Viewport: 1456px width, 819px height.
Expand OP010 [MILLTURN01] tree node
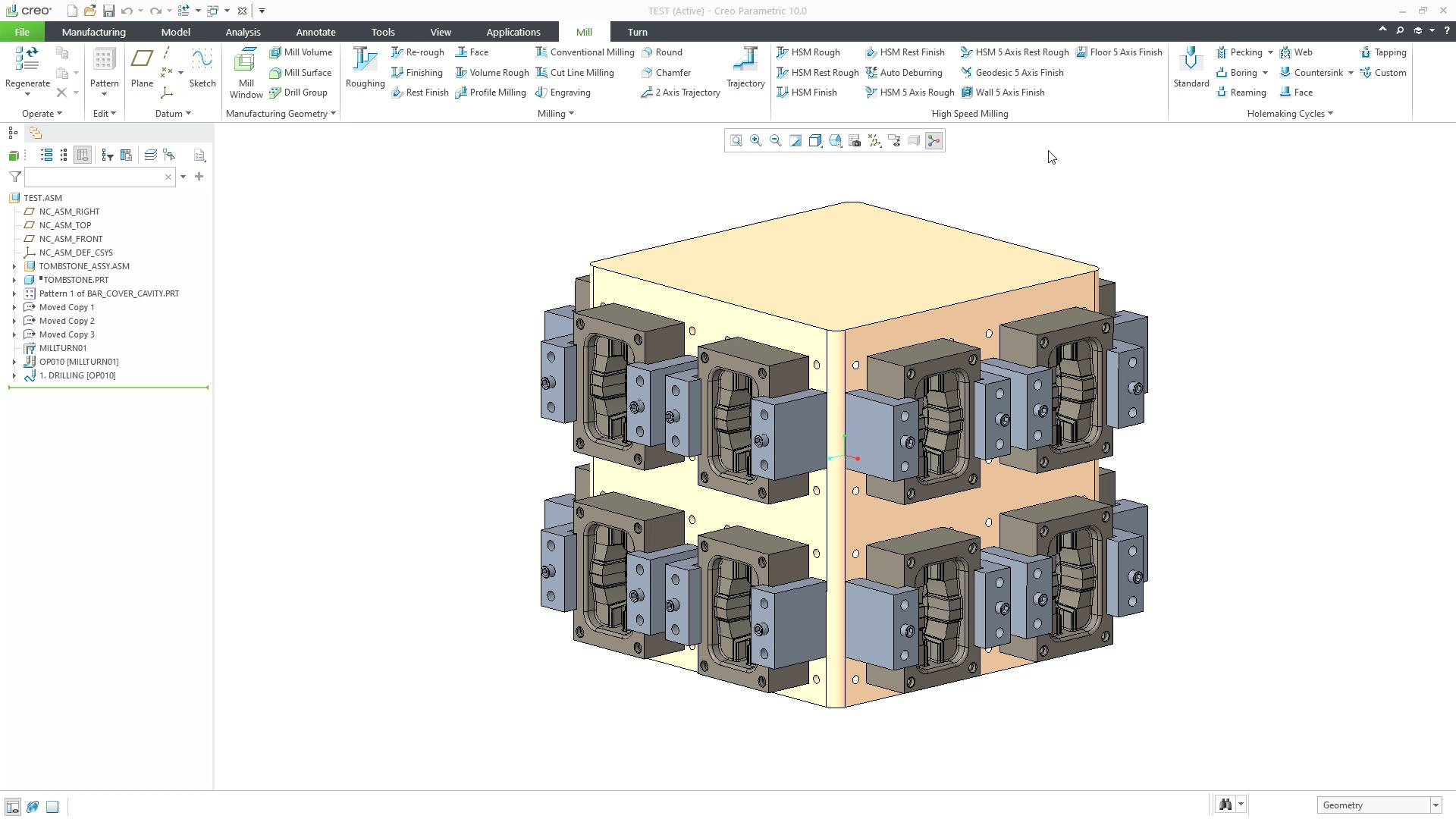pyautogui.click(x=14, y=362)
